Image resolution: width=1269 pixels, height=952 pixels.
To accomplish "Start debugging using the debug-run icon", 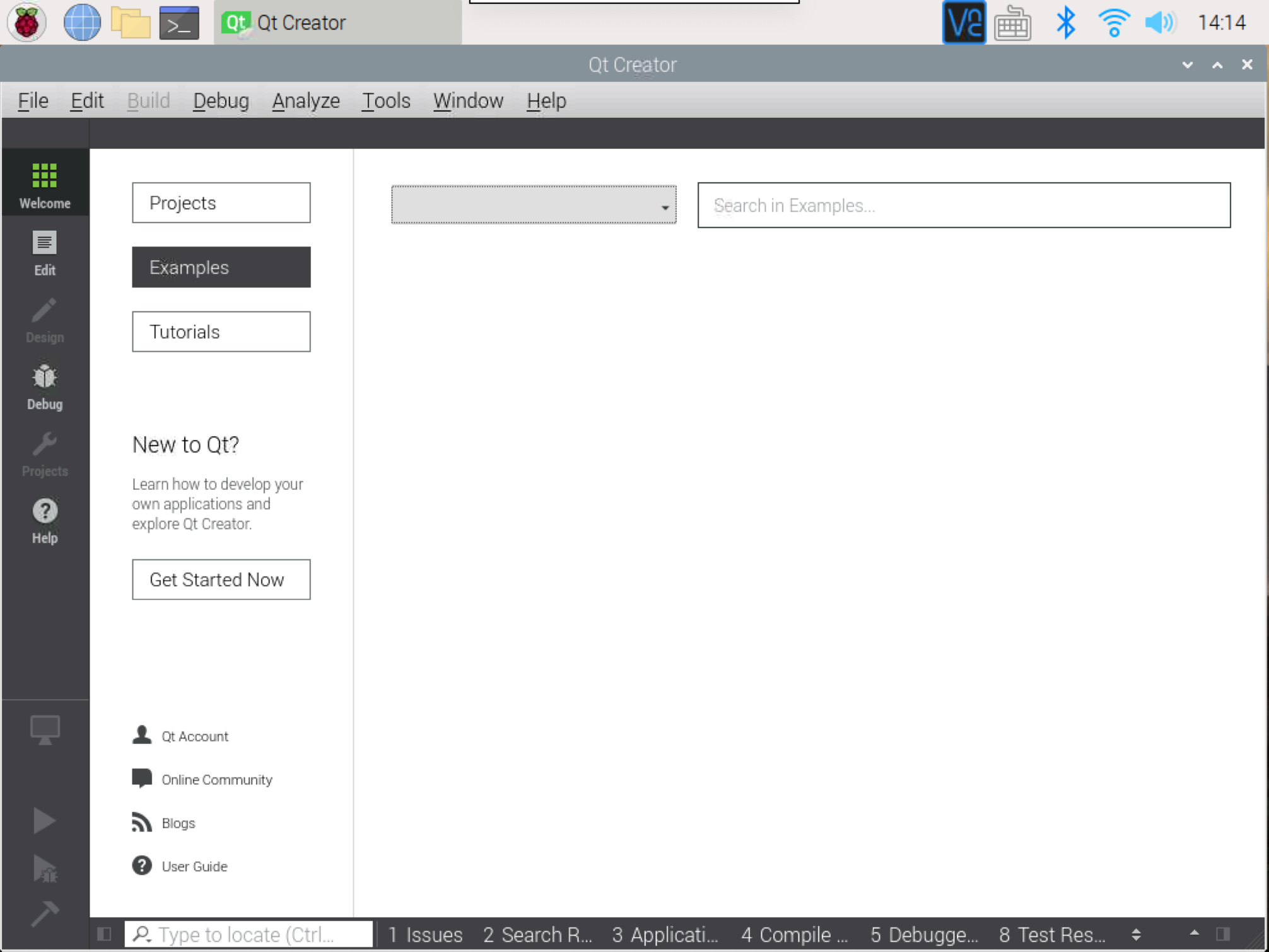I will pos(44,868).
